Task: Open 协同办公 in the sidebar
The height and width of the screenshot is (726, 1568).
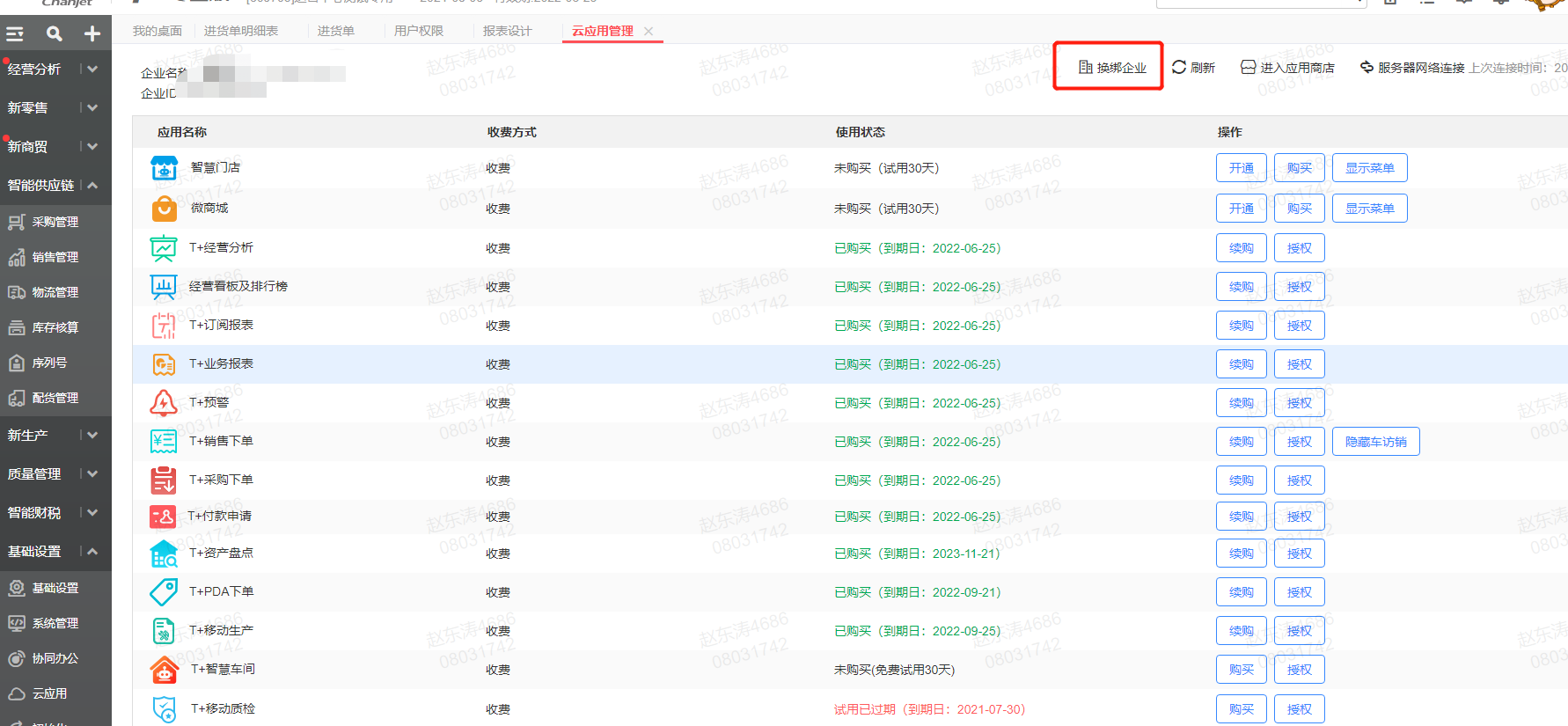Action: pos(55,658)
